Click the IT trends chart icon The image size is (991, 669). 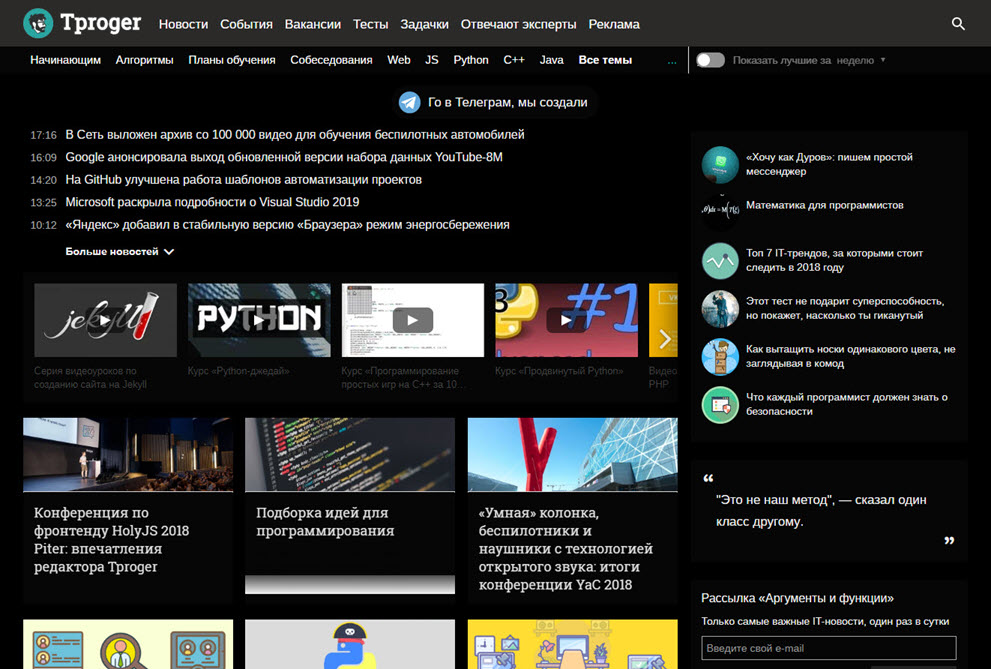tap(720, 260)
